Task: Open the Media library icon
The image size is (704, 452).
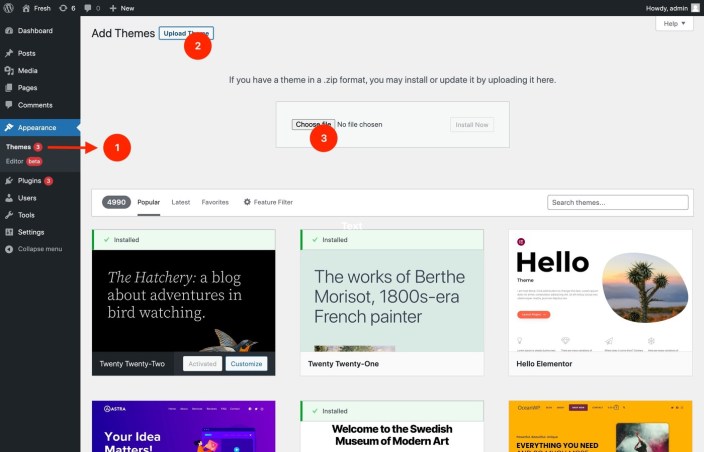Action: point(9,70)
